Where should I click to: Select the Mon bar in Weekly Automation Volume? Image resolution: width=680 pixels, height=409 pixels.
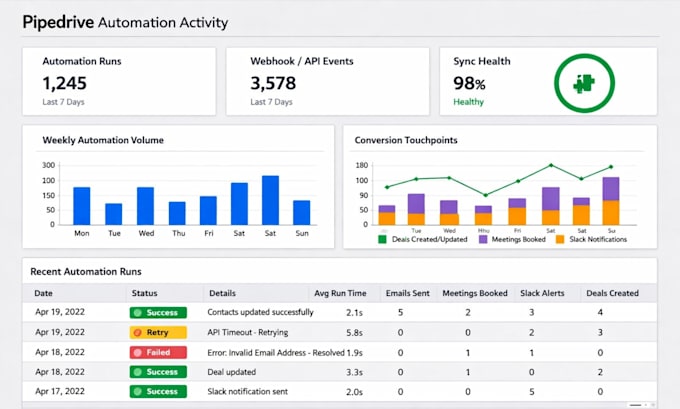[x=82, y=206]
